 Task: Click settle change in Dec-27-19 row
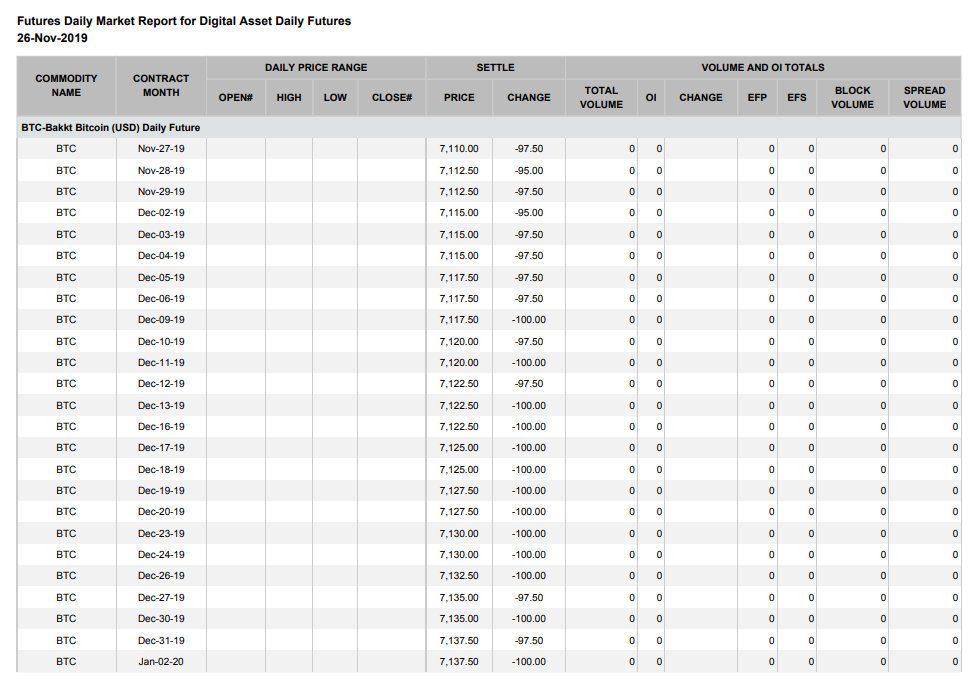529,597
